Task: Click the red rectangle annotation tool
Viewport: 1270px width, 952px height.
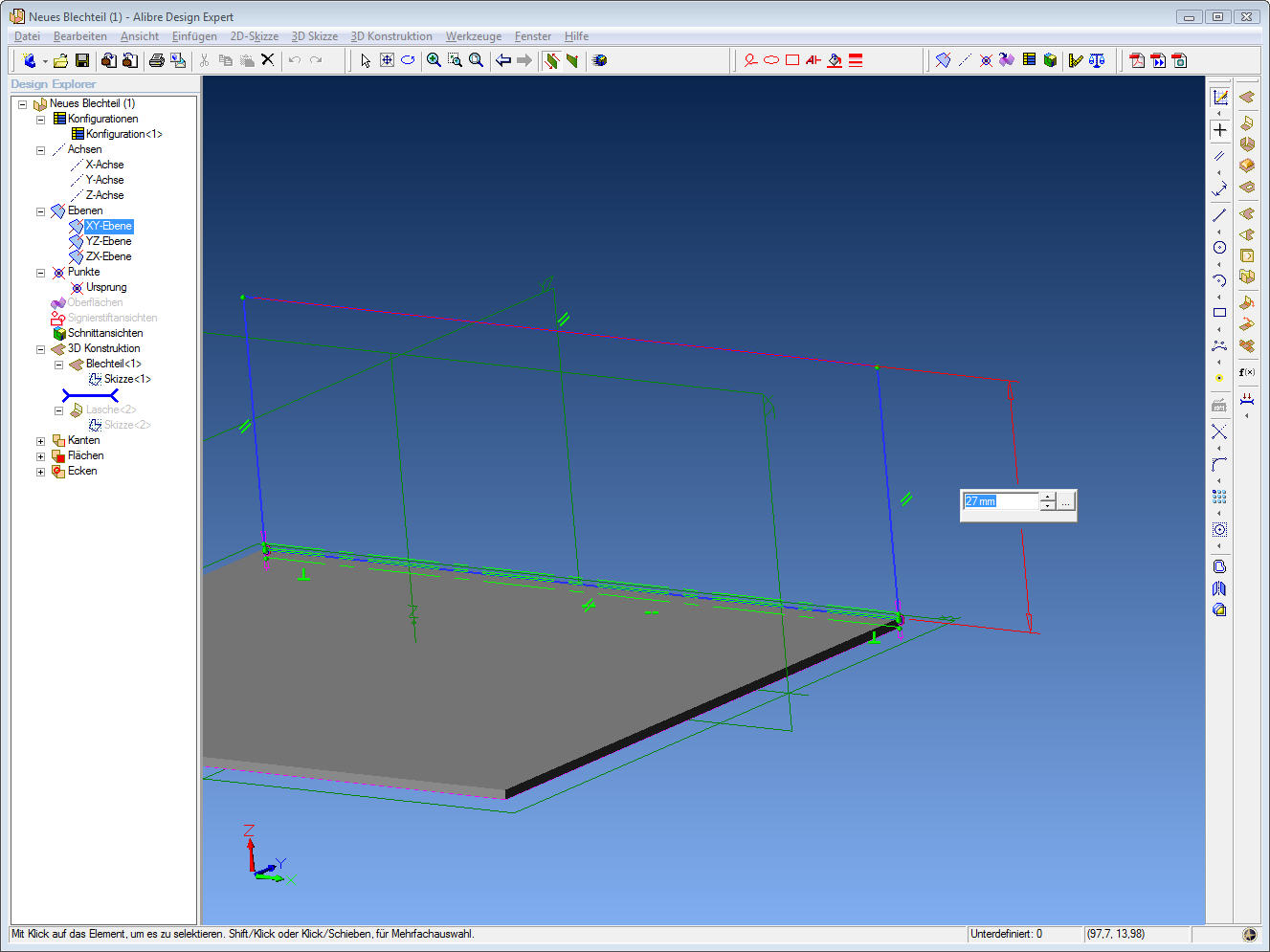Action: click(792, 60)
